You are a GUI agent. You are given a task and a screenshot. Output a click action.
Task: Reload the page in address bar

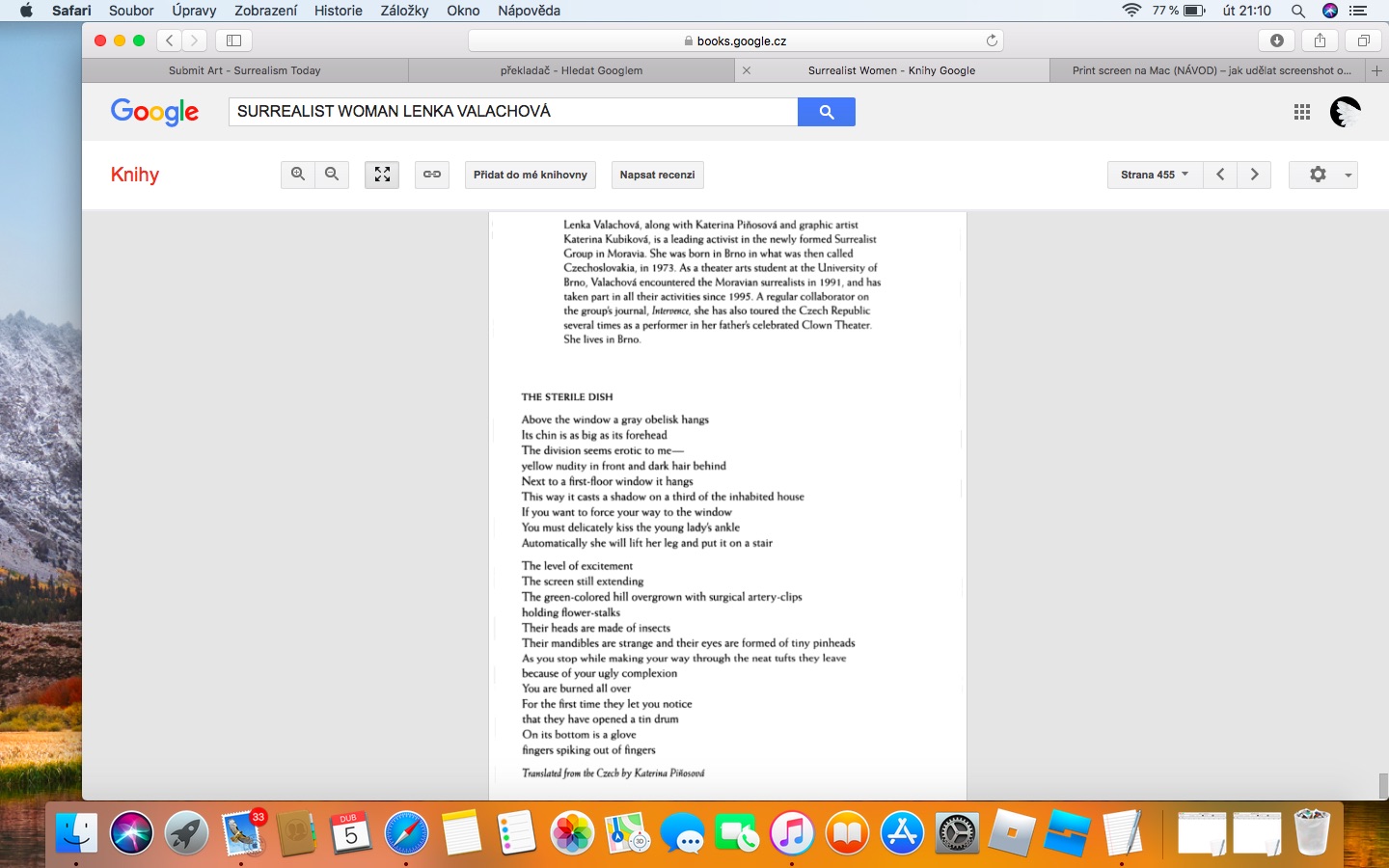click(x=992, y=41)
